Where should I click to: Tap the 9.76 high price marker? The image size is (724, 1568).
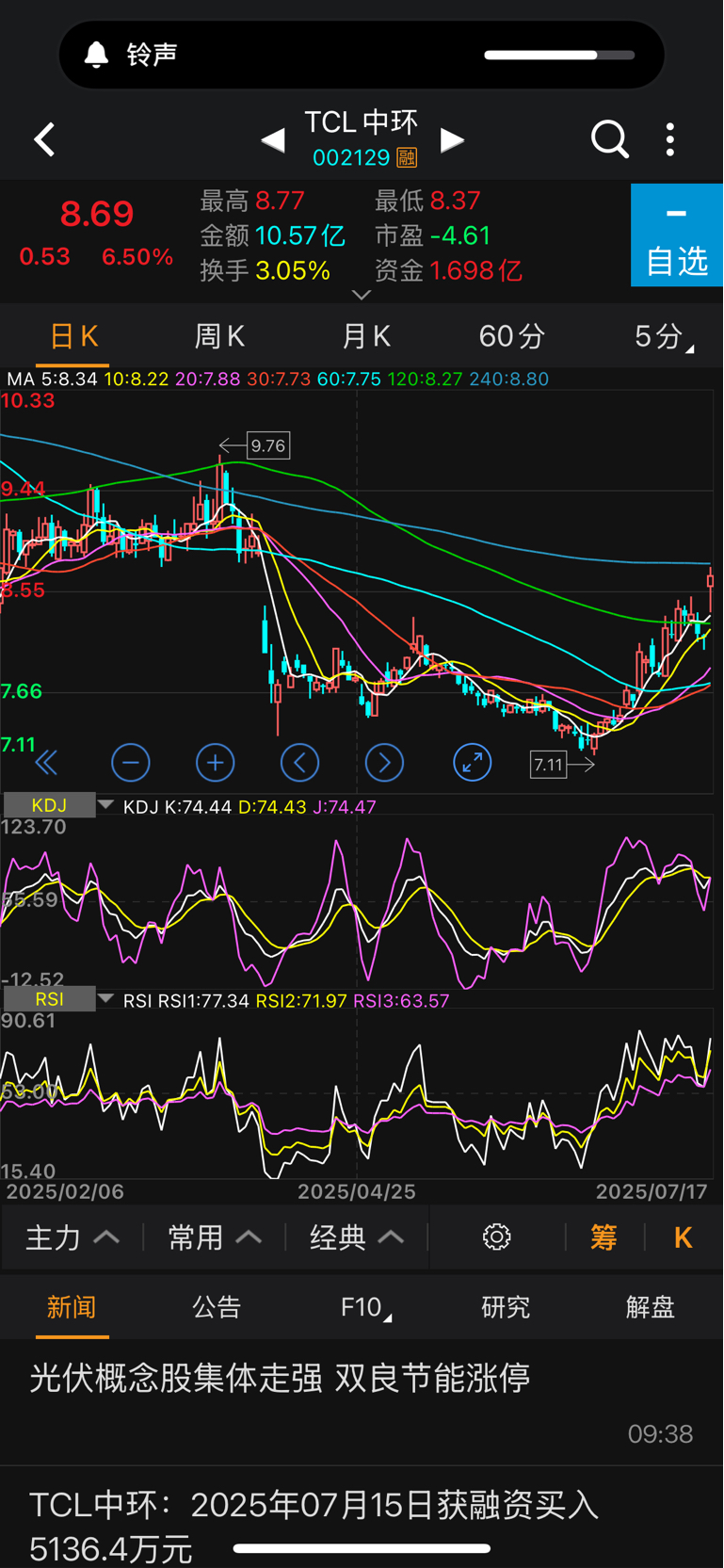268,445
